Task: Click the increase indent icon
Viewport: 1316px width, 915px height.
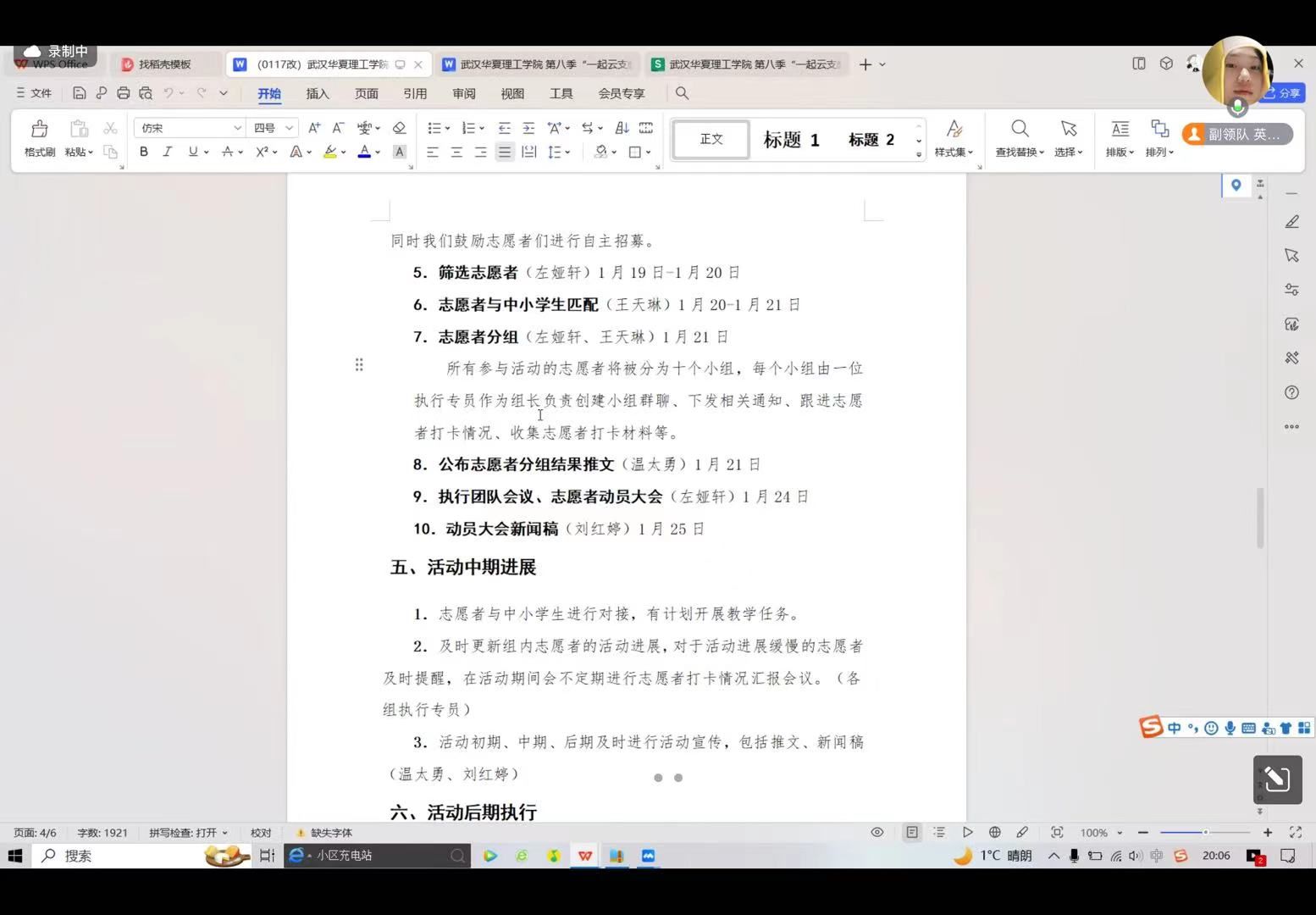Action: [x=528, y=128]
